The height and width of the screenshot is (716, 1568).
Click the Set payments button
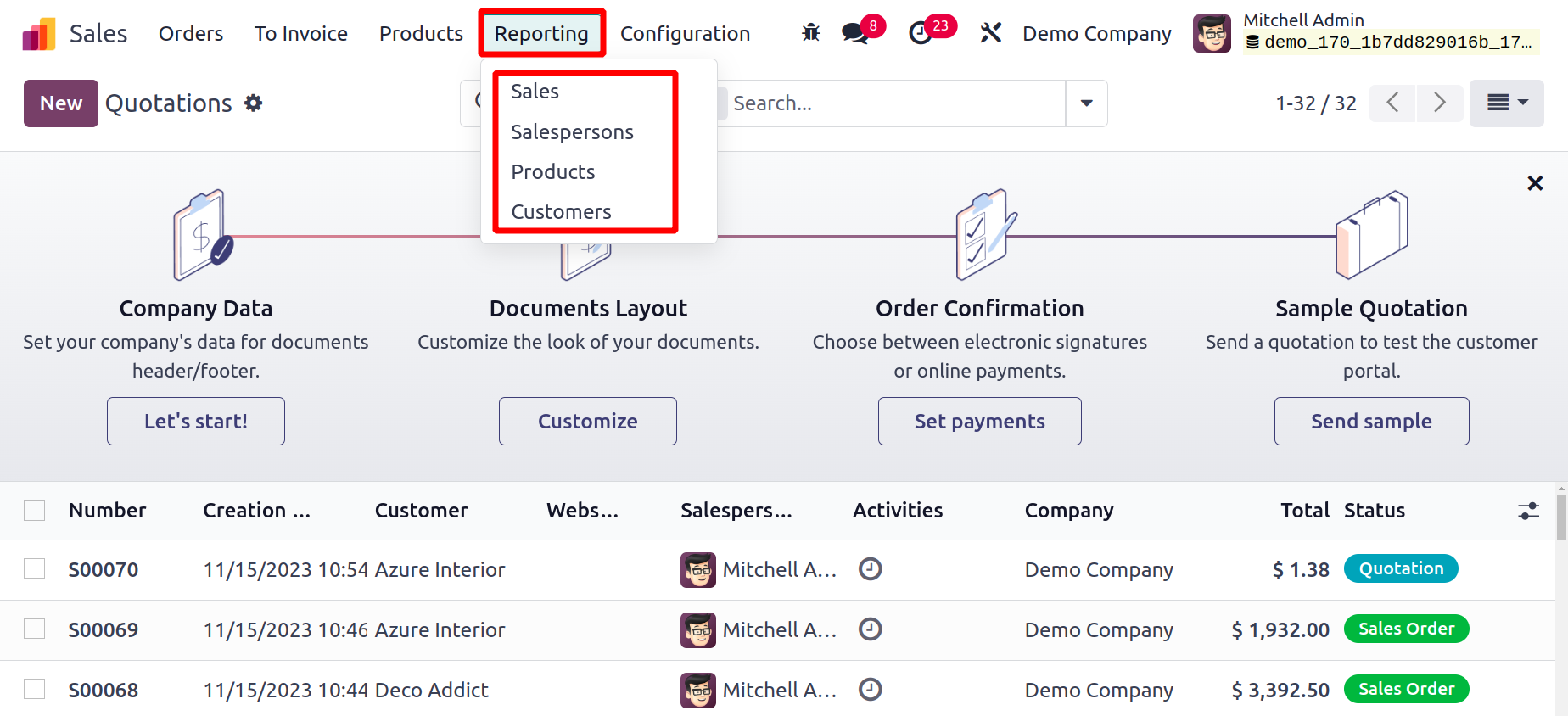(980, 421)
